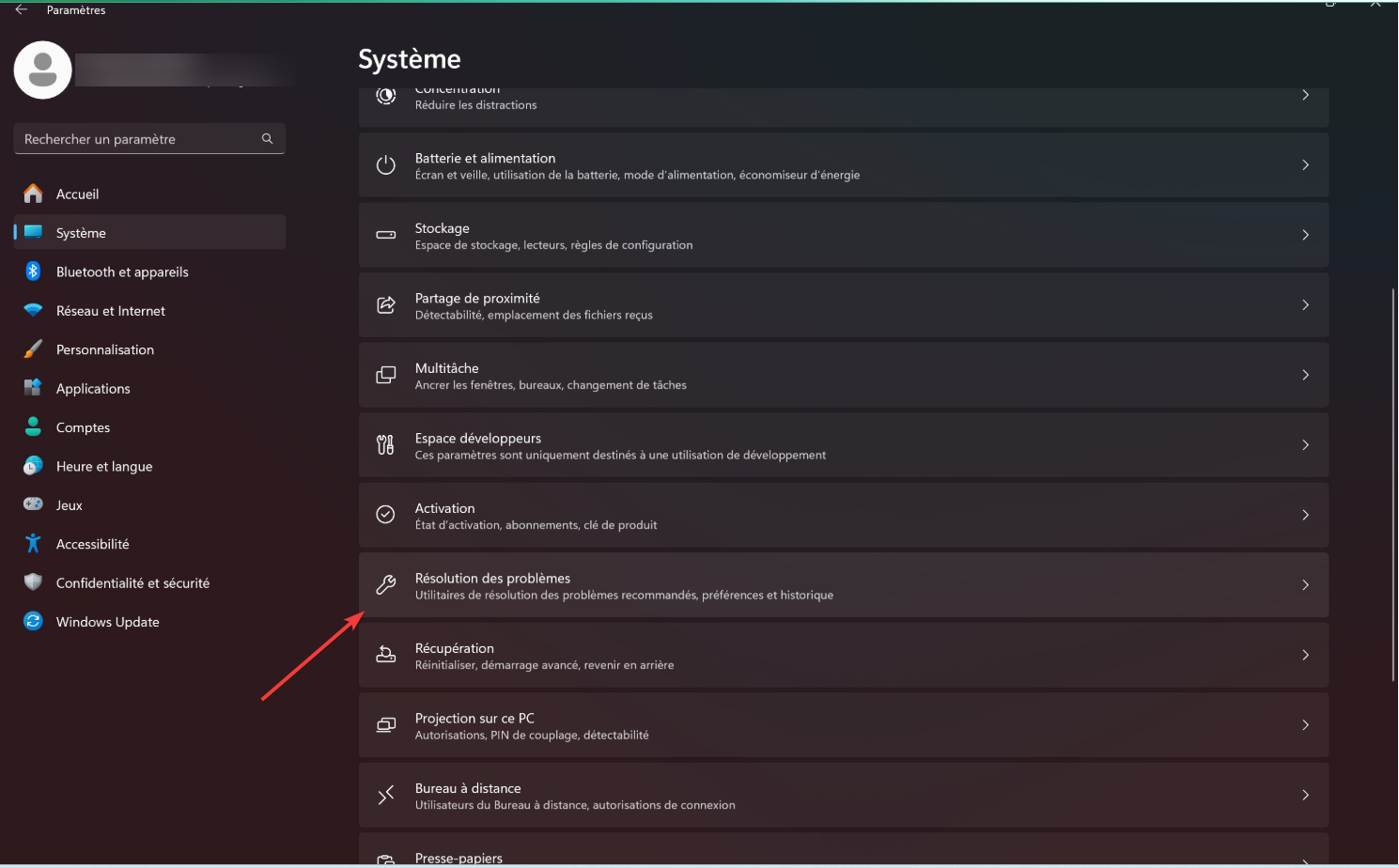This screenshot has width=1399, height=868.
Task: Click the blurred account name area
Action: [x=186, y=70]
